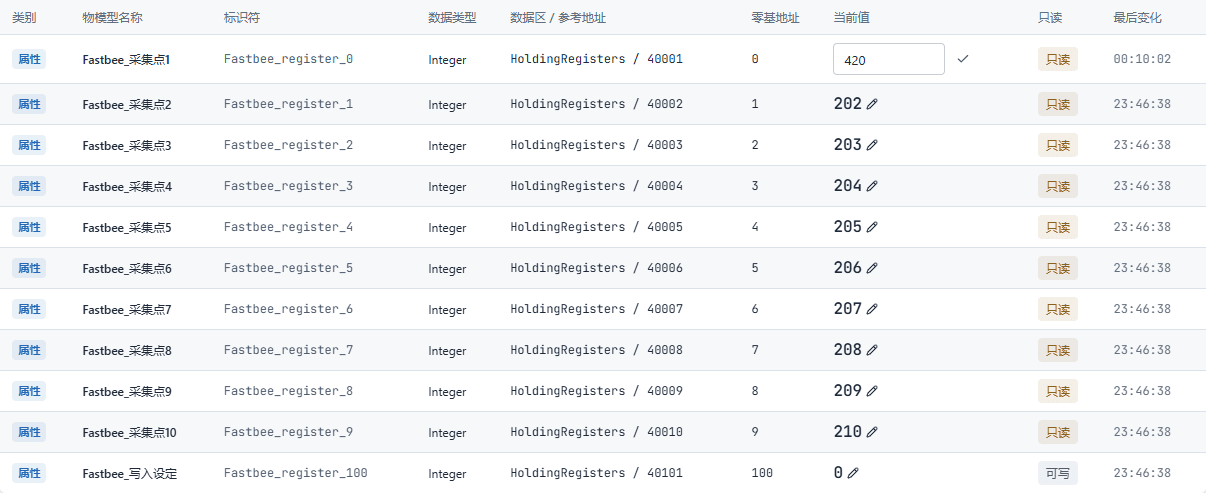Edit value 210 using its pencil icon
1206x493 pixels.
point(872,432)
